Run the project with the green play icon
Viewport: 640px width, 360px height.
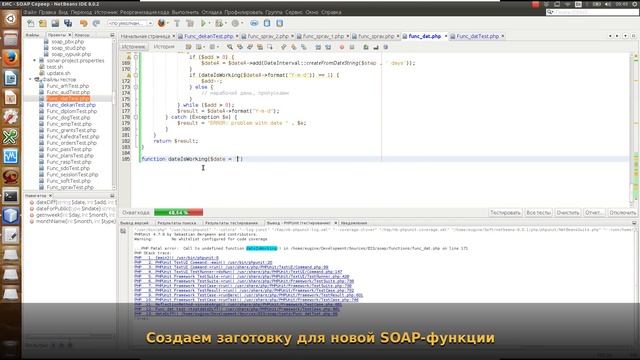(x=203, y=23)
